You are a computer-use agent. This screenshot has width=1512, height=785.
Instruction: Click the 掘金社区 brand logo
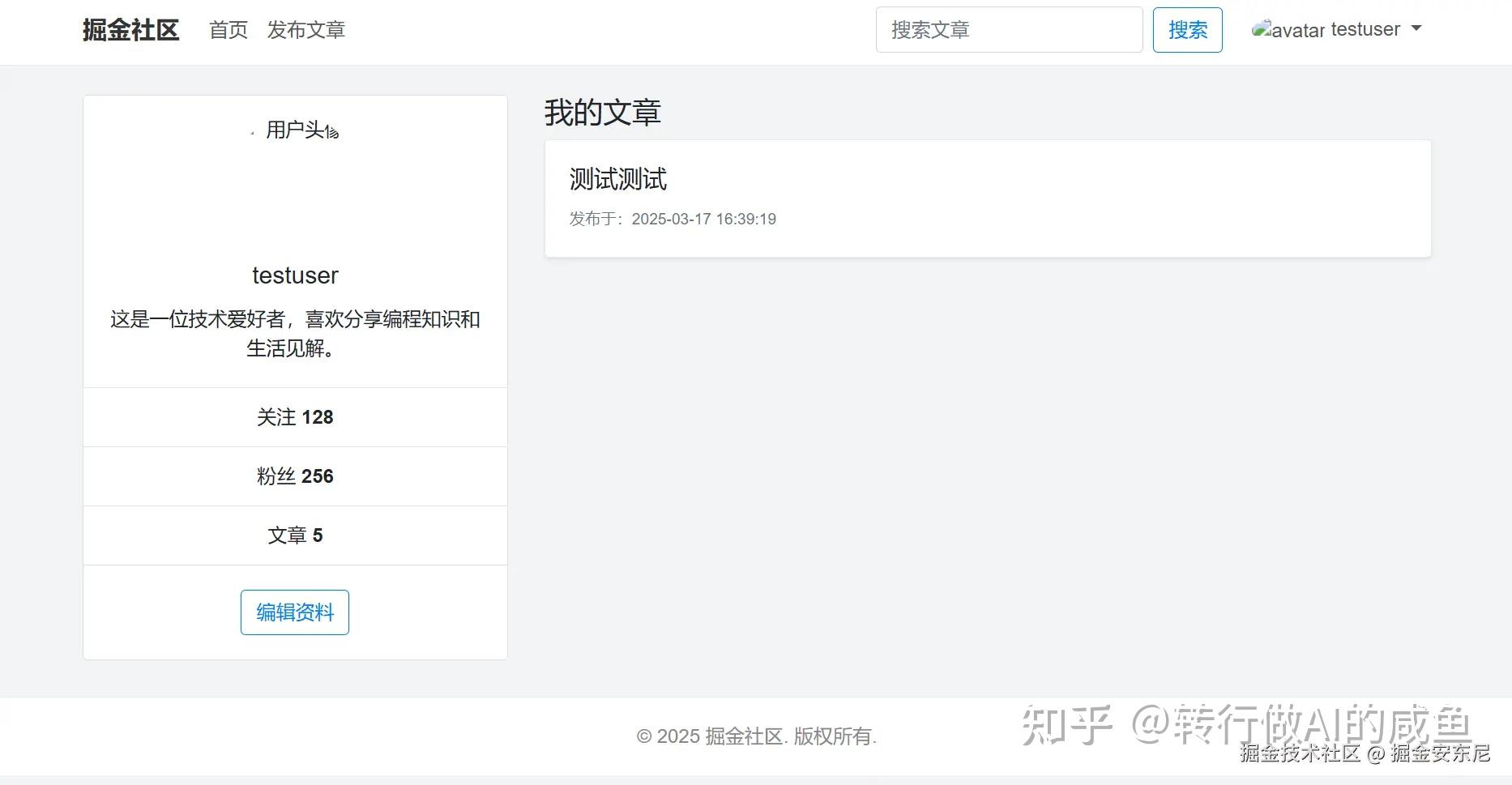pyautogui.click(x=130, y=30)
